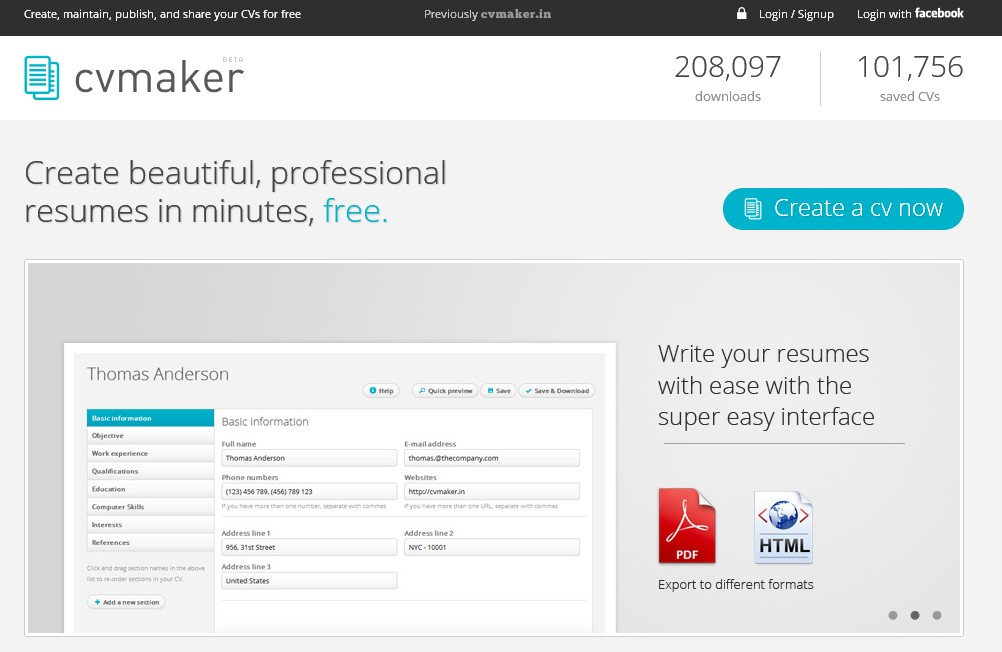The width and height of the screenshot is (1002, 652).
Task: Click Add a new section button
Action: 126,602
